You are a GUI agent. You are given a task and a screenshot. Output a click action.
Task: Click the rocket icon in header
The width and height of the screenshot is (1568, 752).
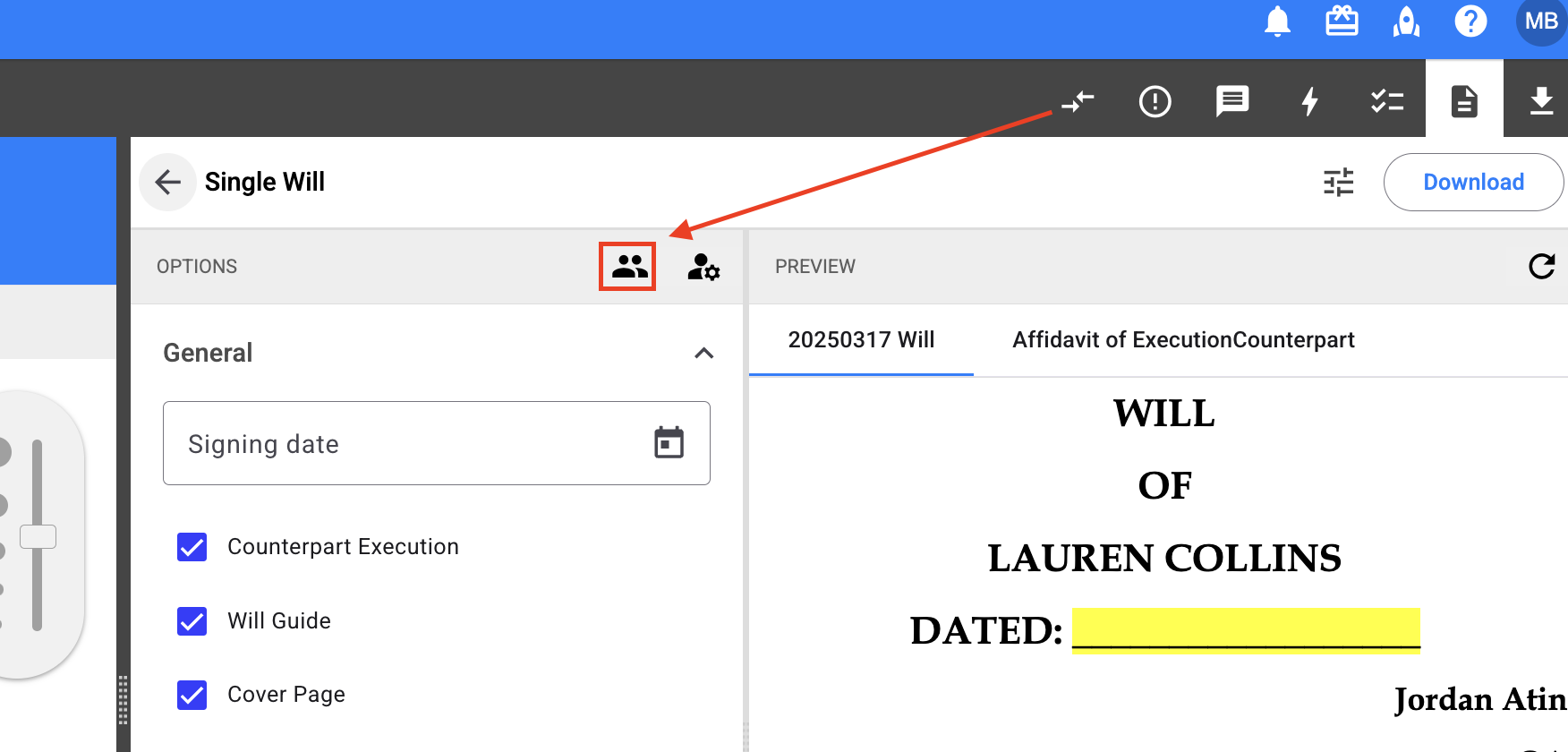(1406, 21)
